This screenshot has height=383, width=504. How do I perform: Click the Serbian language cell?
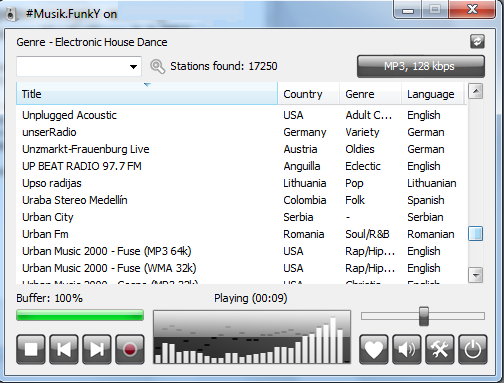coord(425,217)
